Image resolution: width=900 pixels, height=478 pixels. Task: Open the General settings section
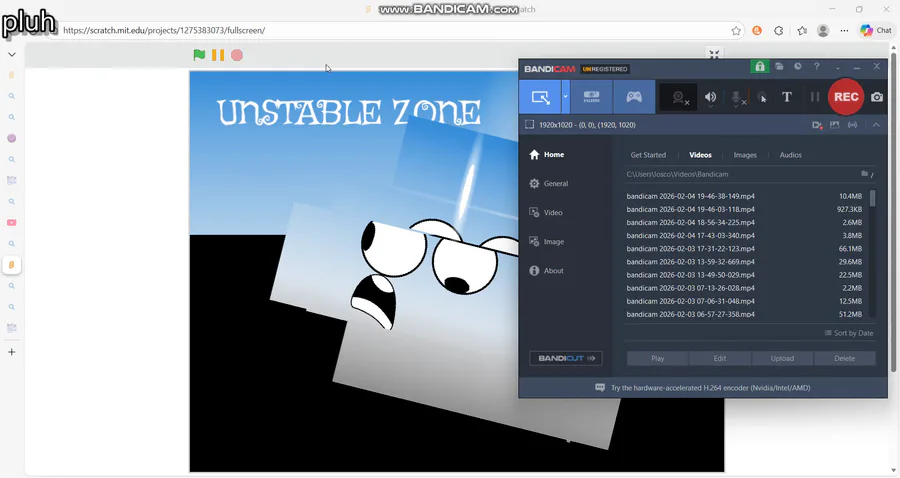pos(549,184)
